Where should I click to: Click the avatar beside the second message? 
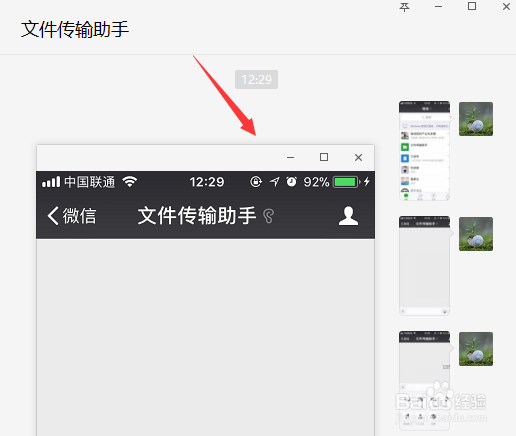click(x=476, y=234)
